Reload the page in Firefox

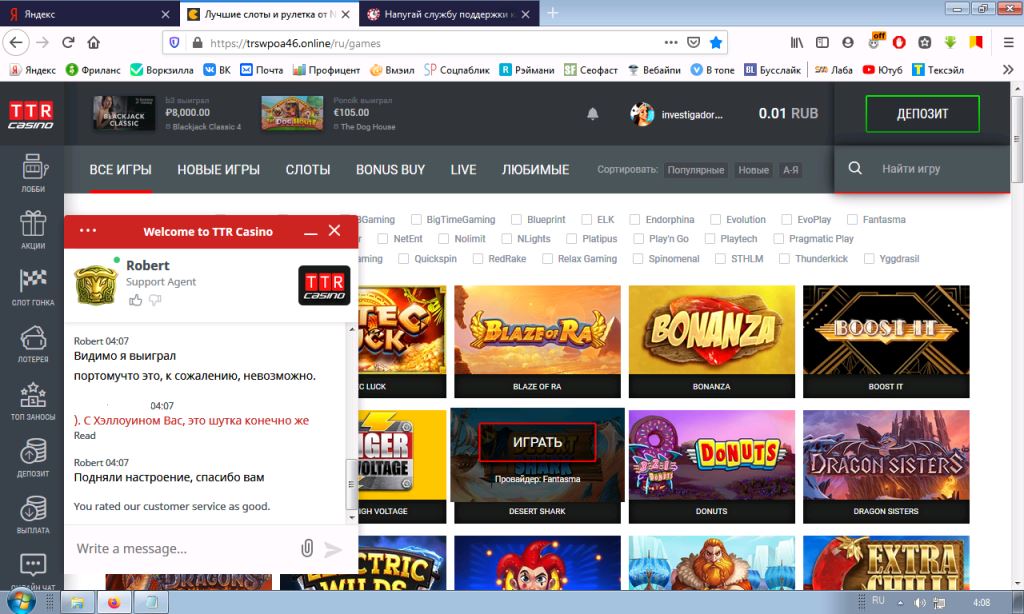(68, 42)
